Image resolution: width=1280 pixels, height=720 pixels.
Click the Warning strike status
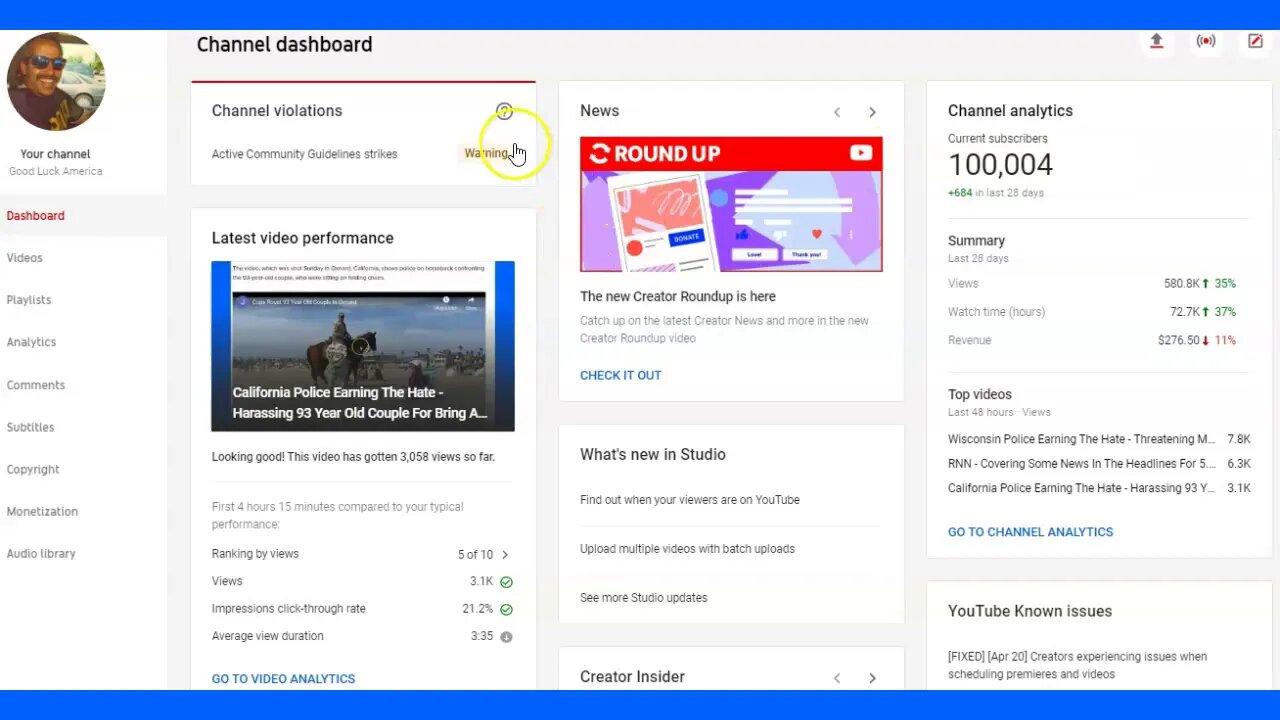(487, 154)
